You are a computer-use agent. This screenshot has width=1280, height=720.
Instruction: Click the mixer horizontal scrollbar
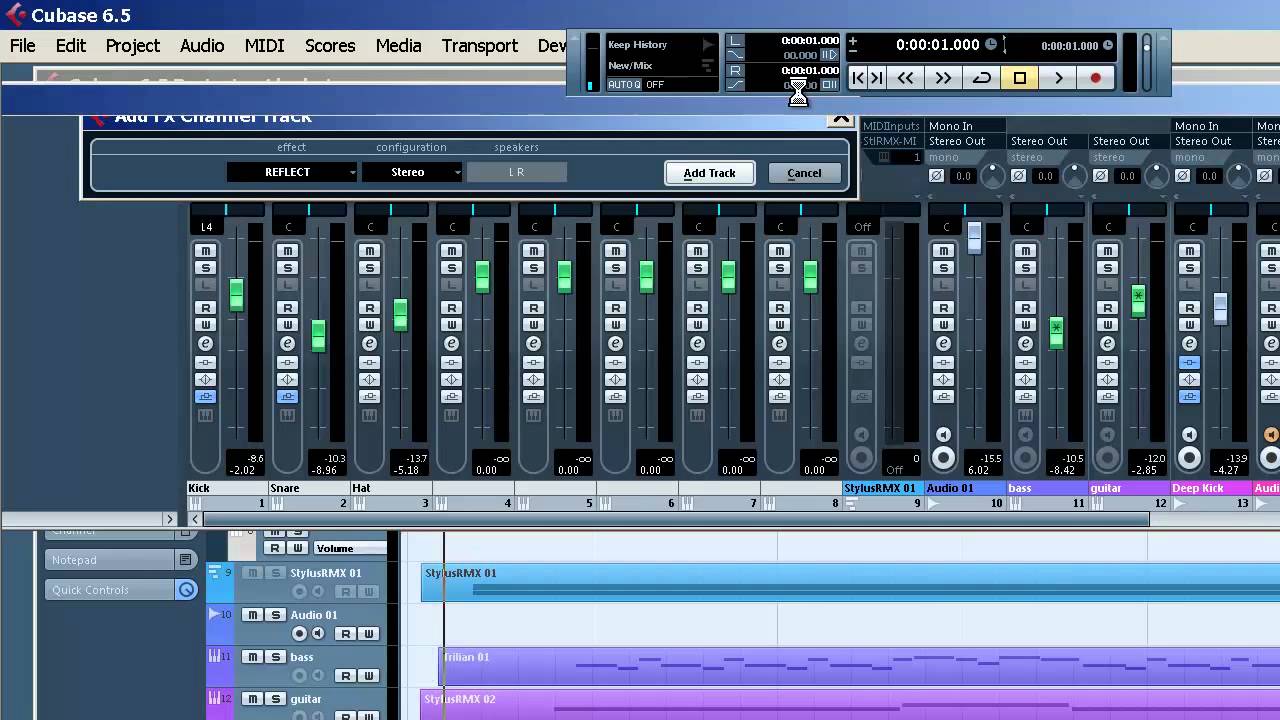click(x=676, y=519)
